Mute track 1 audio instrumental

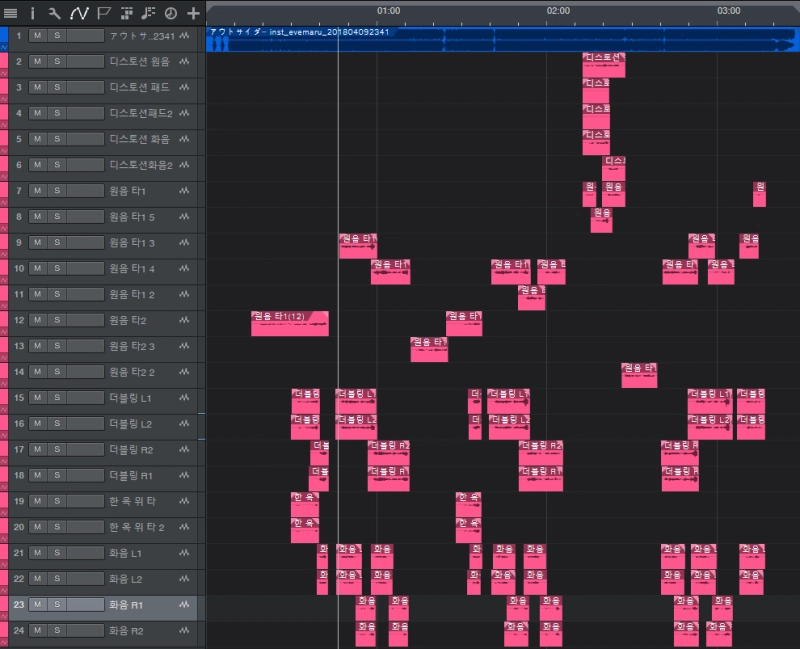37,36
